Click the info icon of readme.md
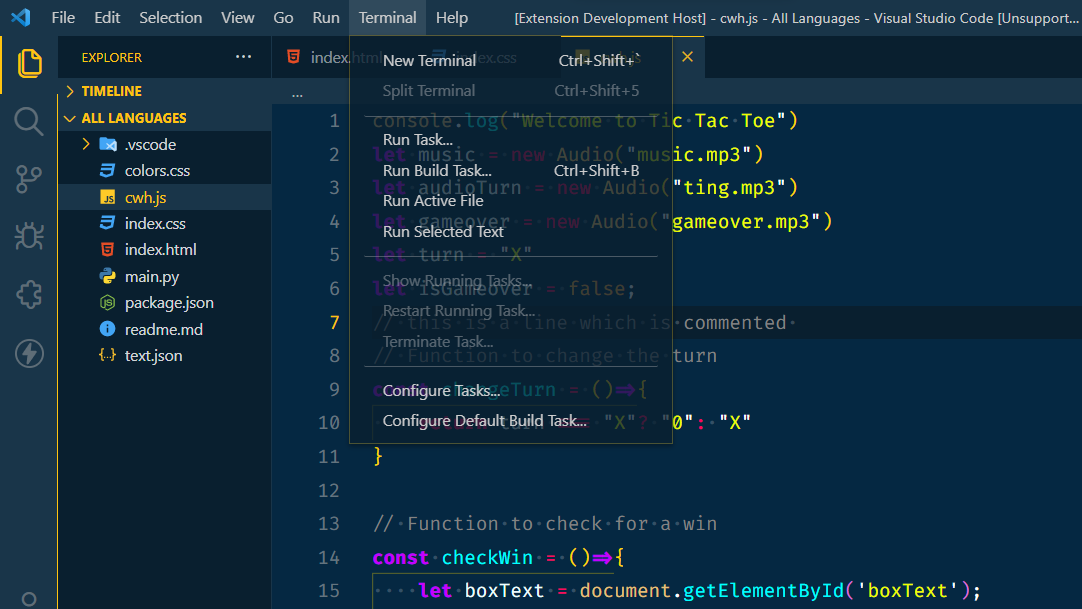 point(108,328)
